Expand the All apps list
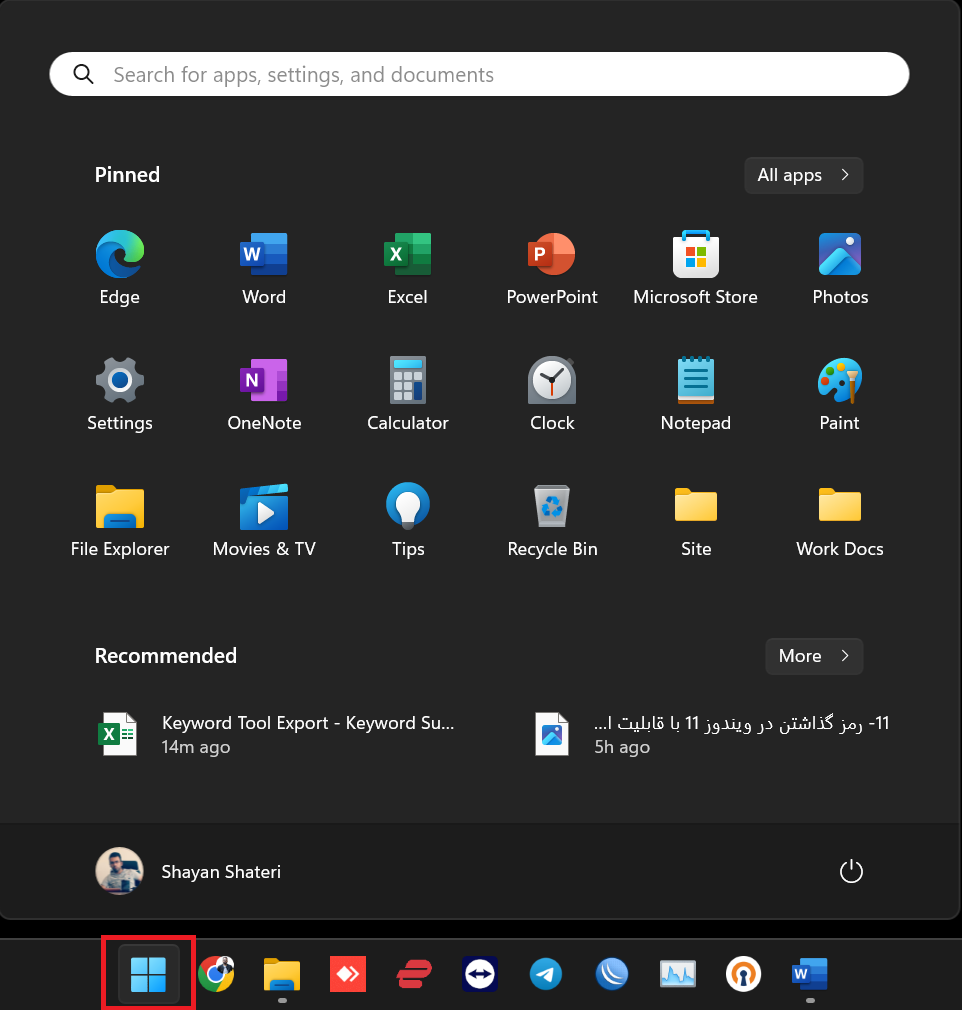This screenshot has height=1010, width=962. (x=803, y=175)
